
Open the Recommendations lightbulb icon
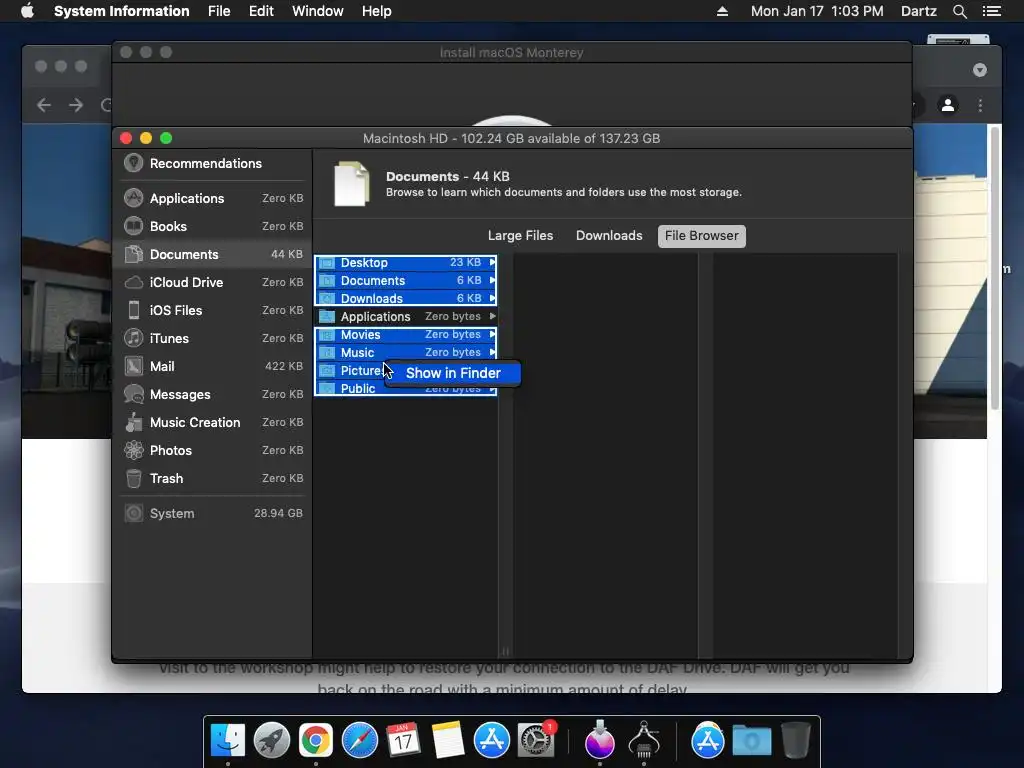coord(133,163)
